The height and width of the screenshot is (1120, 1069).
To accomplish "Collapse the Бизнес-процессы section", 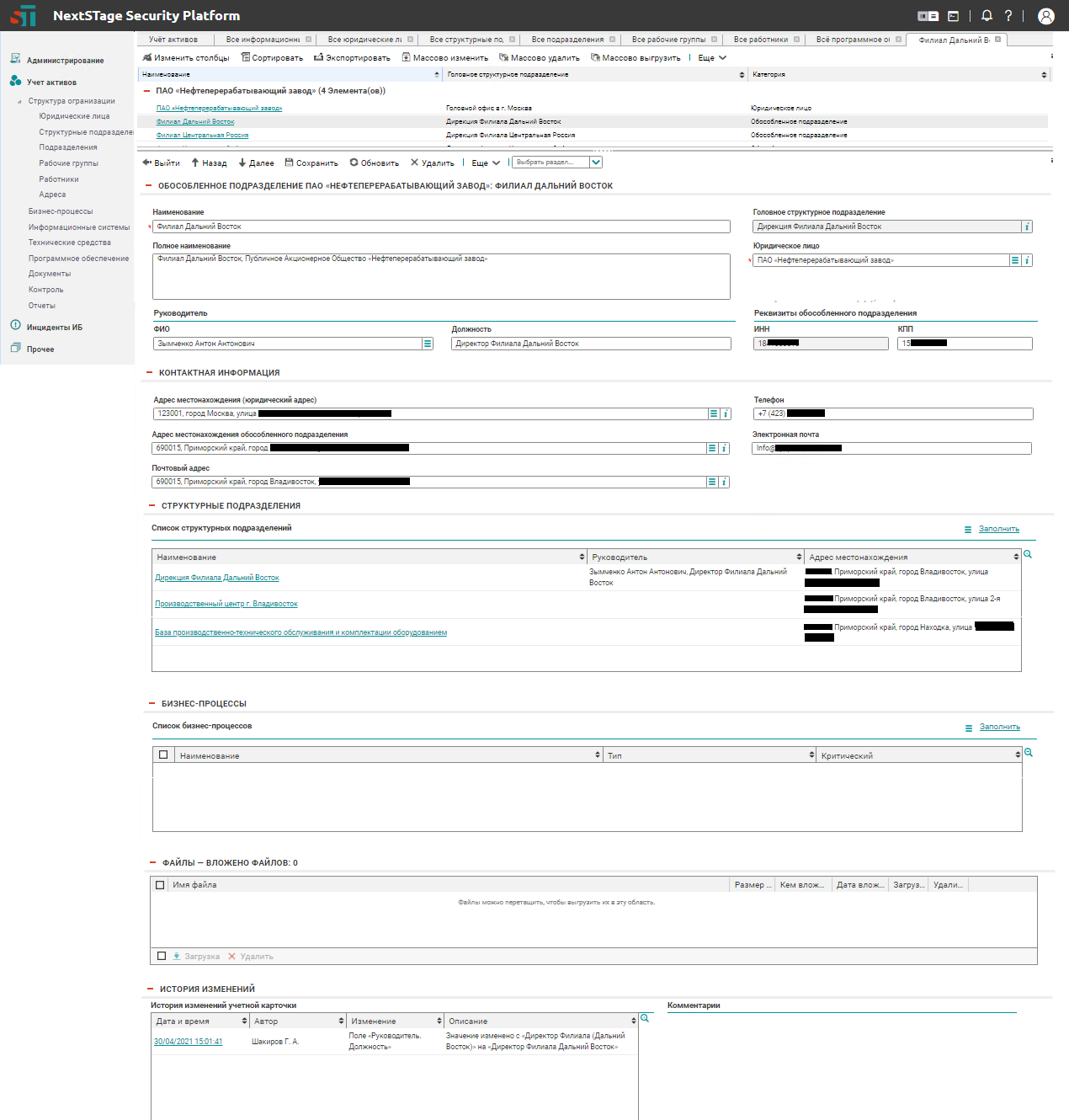I will pyautogui.click(x=152, y=703).
